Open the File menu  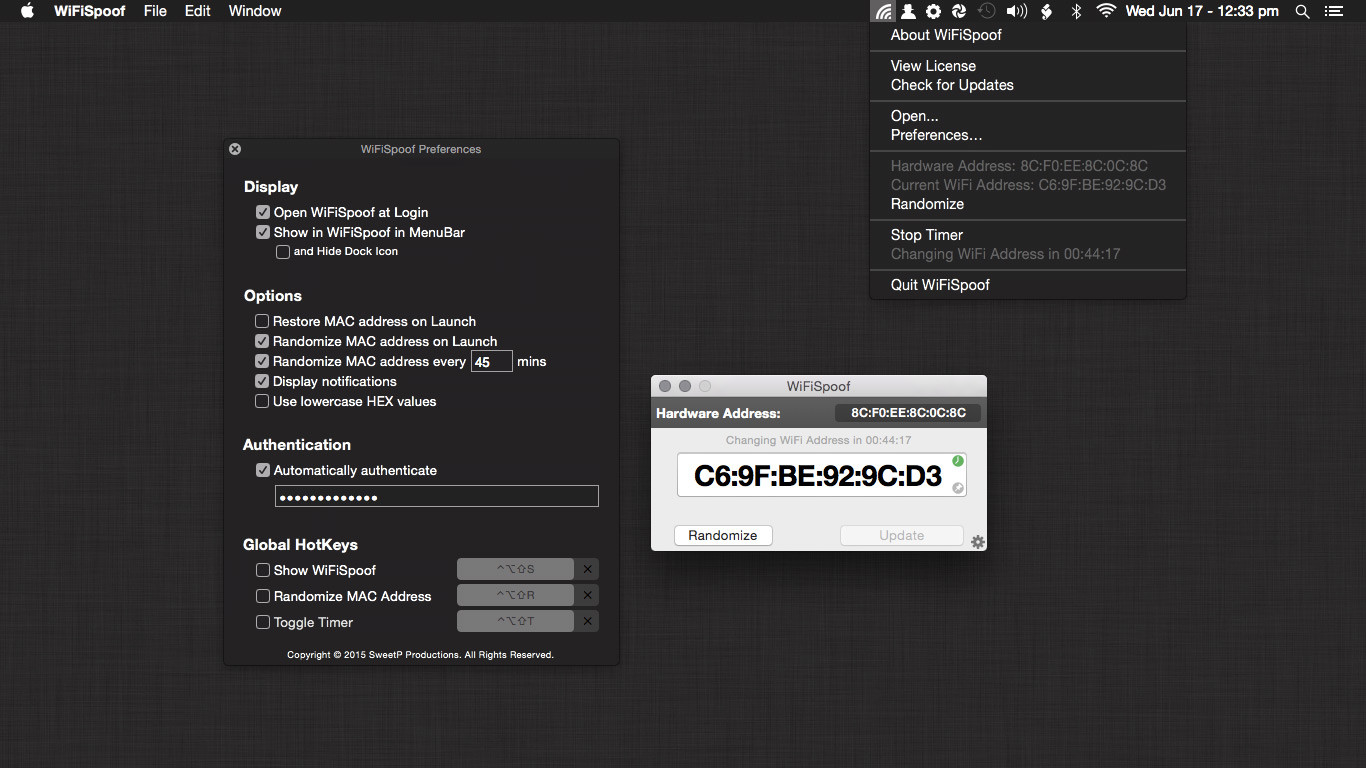155,11
